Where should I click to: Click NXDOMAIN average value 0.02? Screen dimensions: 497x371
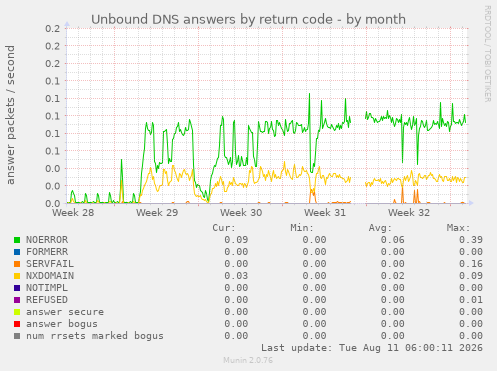(392, 276)
